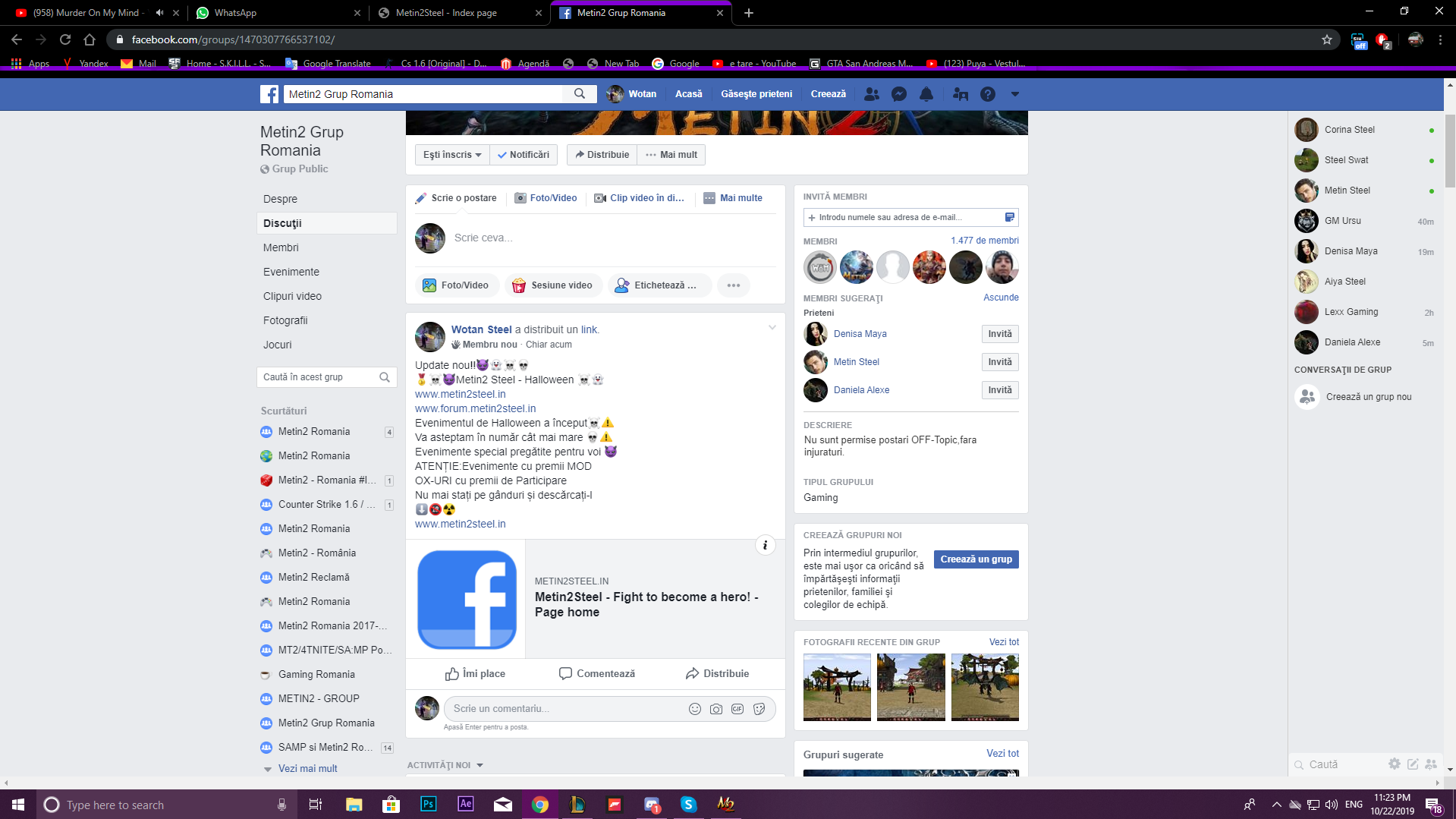
Task: Click the Creează un grup button
Action: (976, 559)
